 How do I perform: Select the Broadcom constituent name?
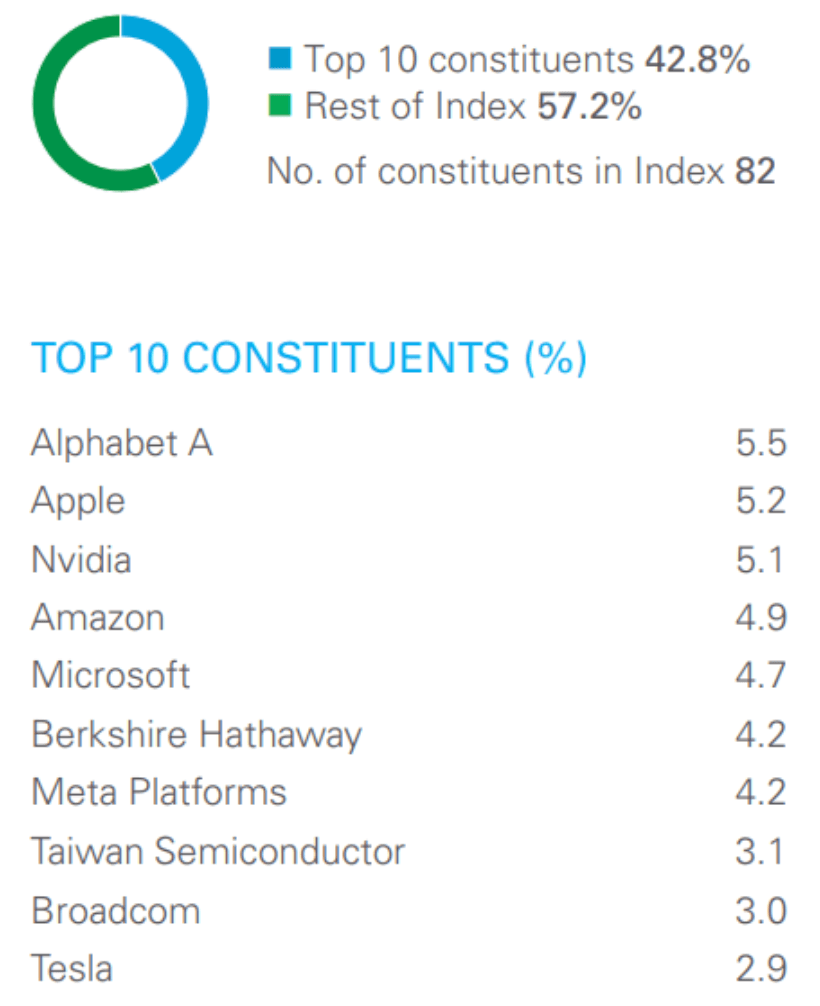pyautogui.click(x=116, y=910)
